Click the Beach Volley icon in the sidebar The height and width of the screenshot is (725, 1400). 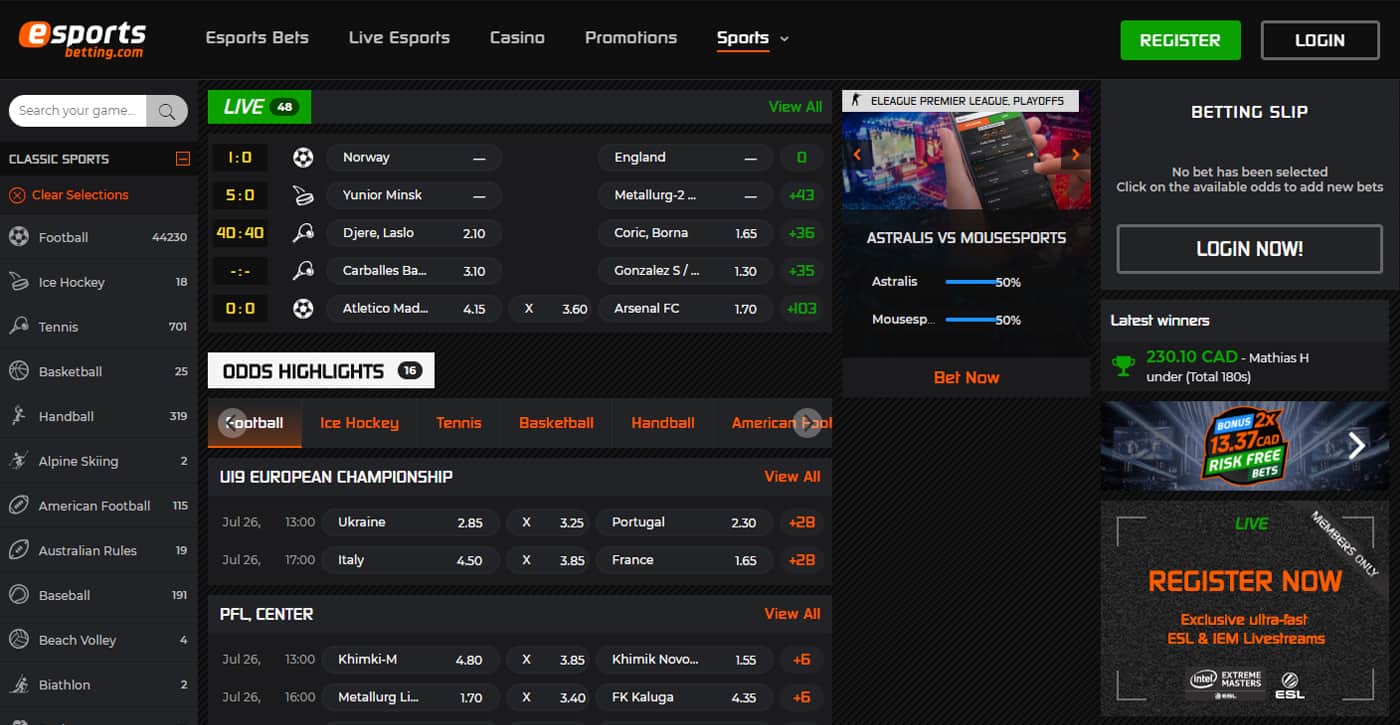[19, 639]
